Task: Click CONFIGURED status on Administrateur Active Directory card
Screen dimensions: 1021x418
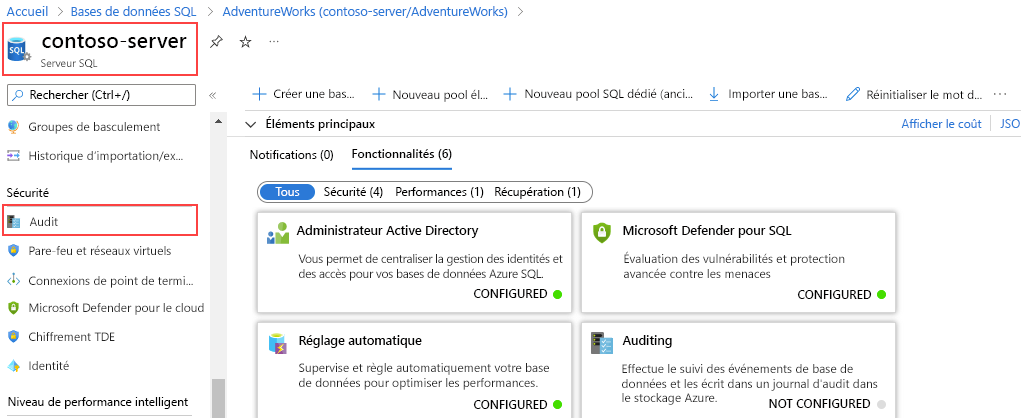Action: coord(510,294)
